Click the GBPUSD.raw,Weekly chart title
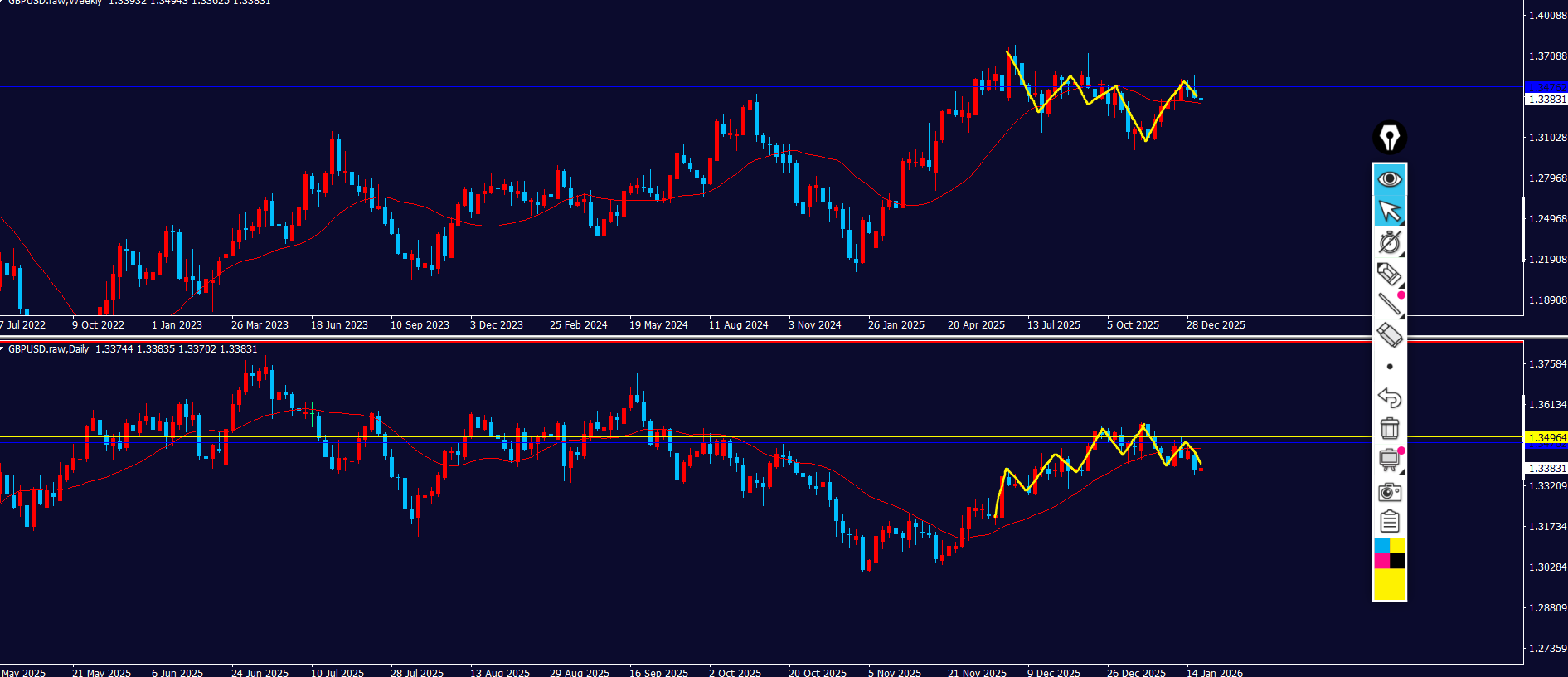Image resolution: width=1568 pixels, height=677 pixels. click(x=54, y=2)
